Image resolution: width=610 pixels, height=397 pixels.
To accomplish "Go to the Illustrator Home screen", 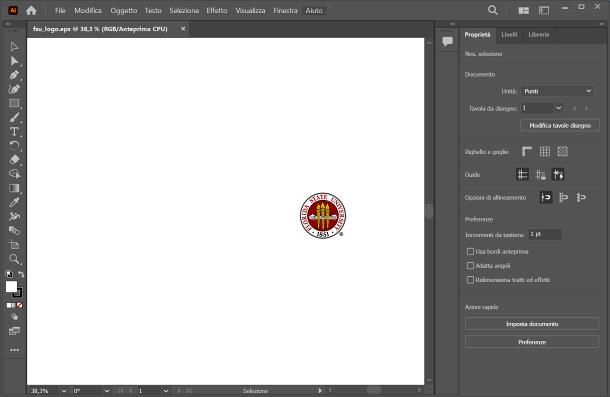I will click(31, 11).
